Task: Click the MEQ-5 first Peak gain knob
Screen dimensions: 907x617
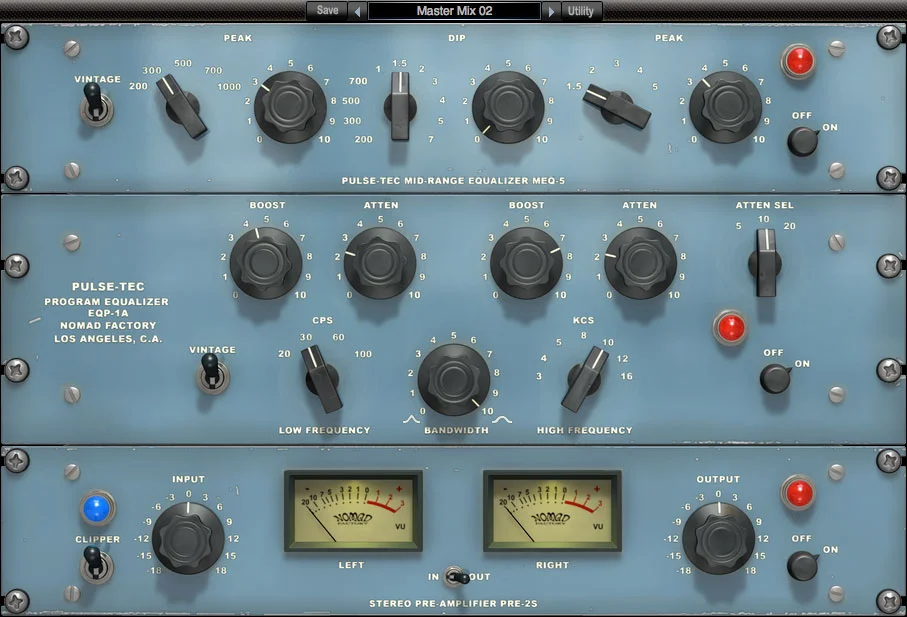Action: pos(290,107)
